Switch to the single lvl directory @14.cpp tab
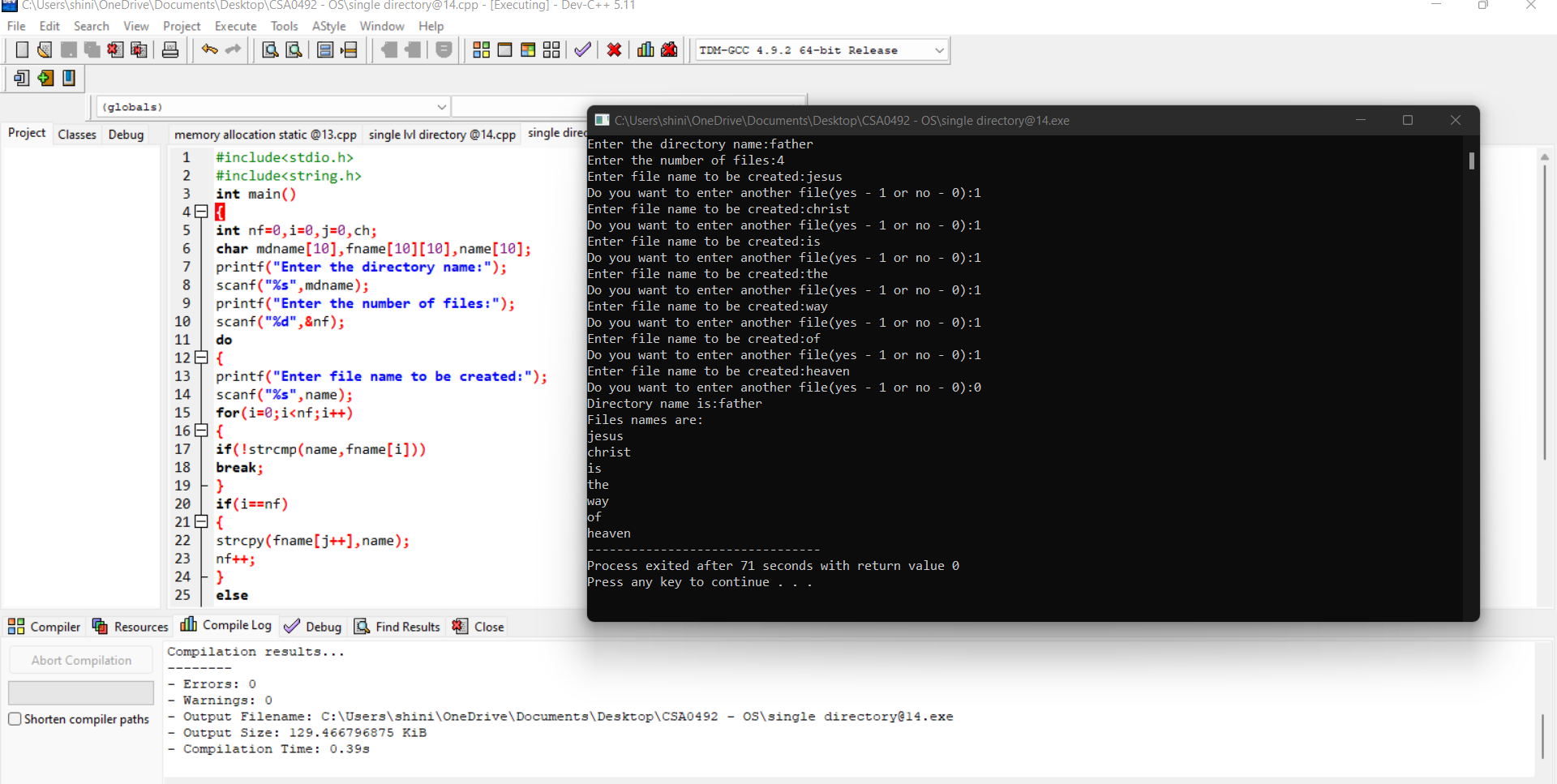Screen dimensions: 1557x784 [443, 134]
